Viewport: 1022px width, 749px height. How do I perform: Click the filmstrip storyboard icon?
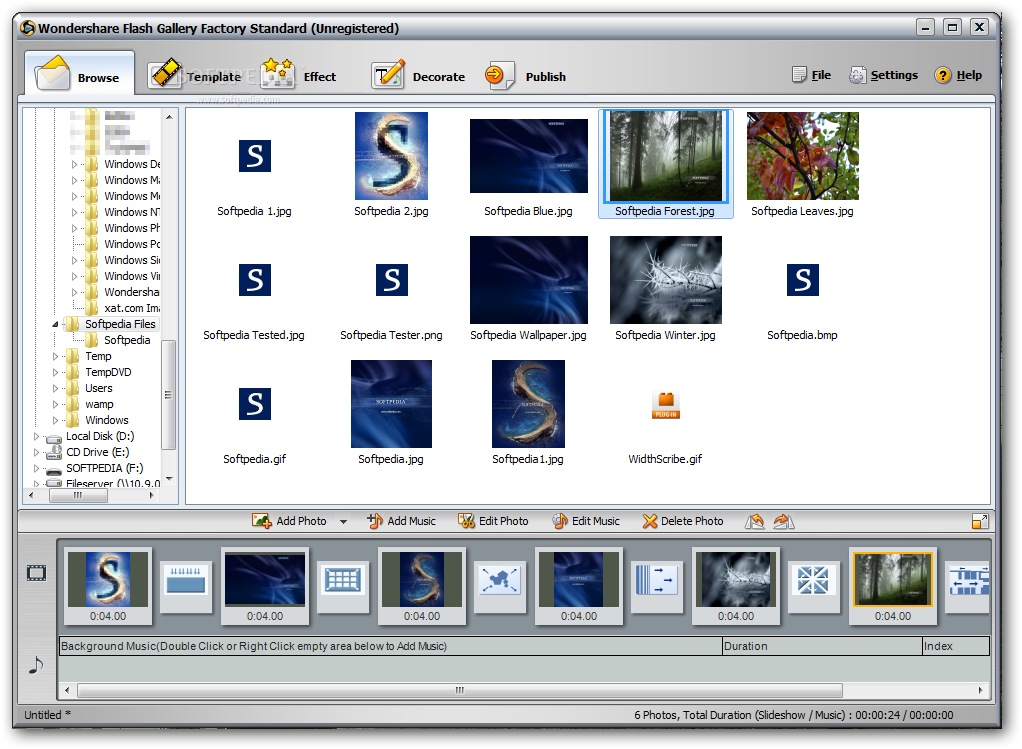[x=36, y=573]
